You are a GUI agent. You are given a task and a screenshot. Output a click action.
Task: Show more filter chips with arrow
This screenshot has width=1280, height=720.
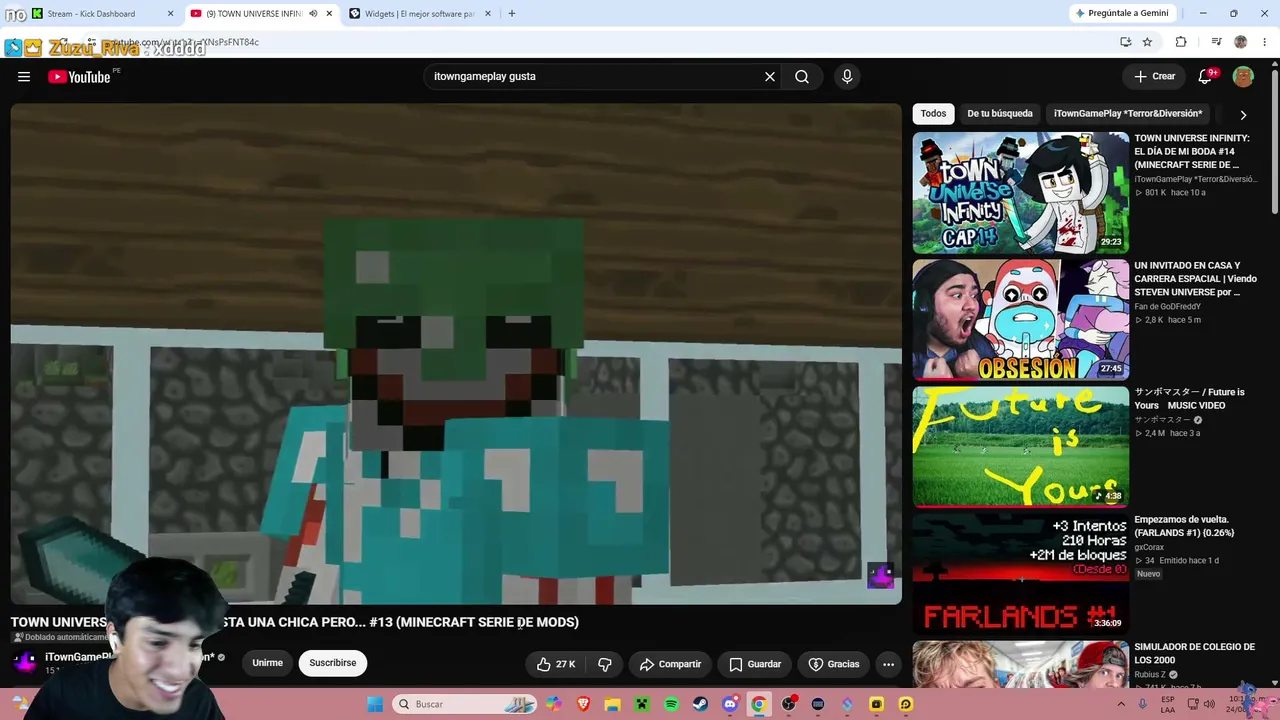point(1243,115)
